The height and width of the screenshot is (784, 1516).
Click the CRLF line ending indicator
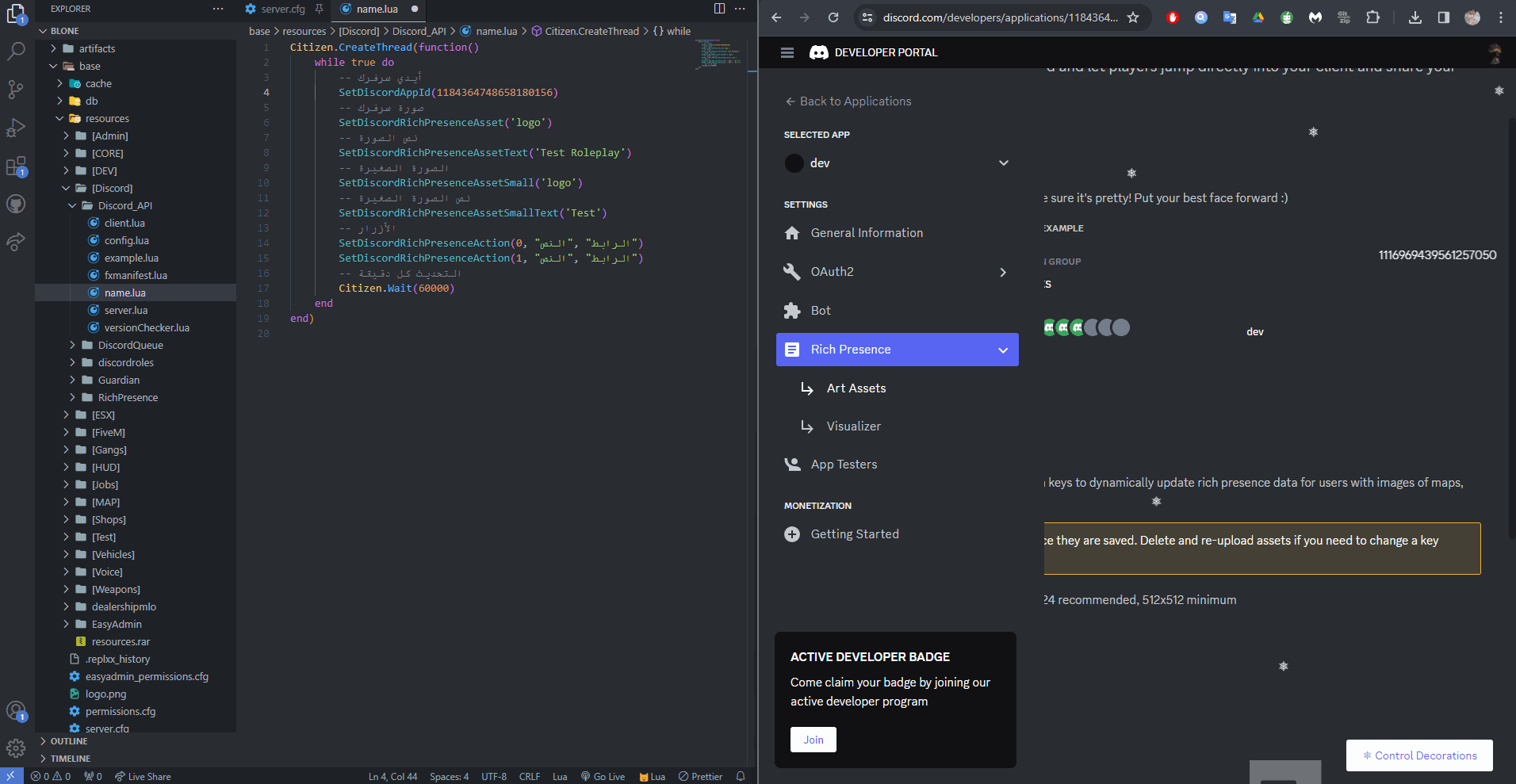click(530, 777)
